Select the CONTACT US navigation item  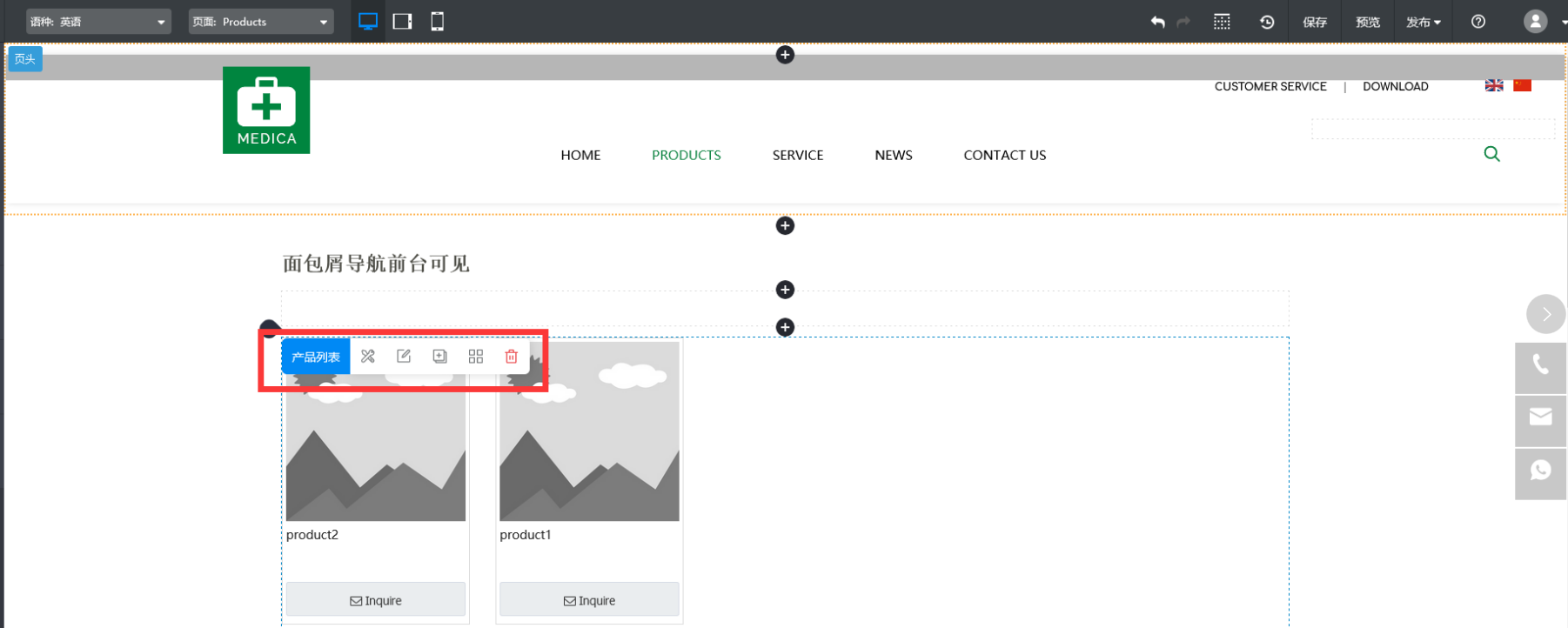(x=1004, y=155)
